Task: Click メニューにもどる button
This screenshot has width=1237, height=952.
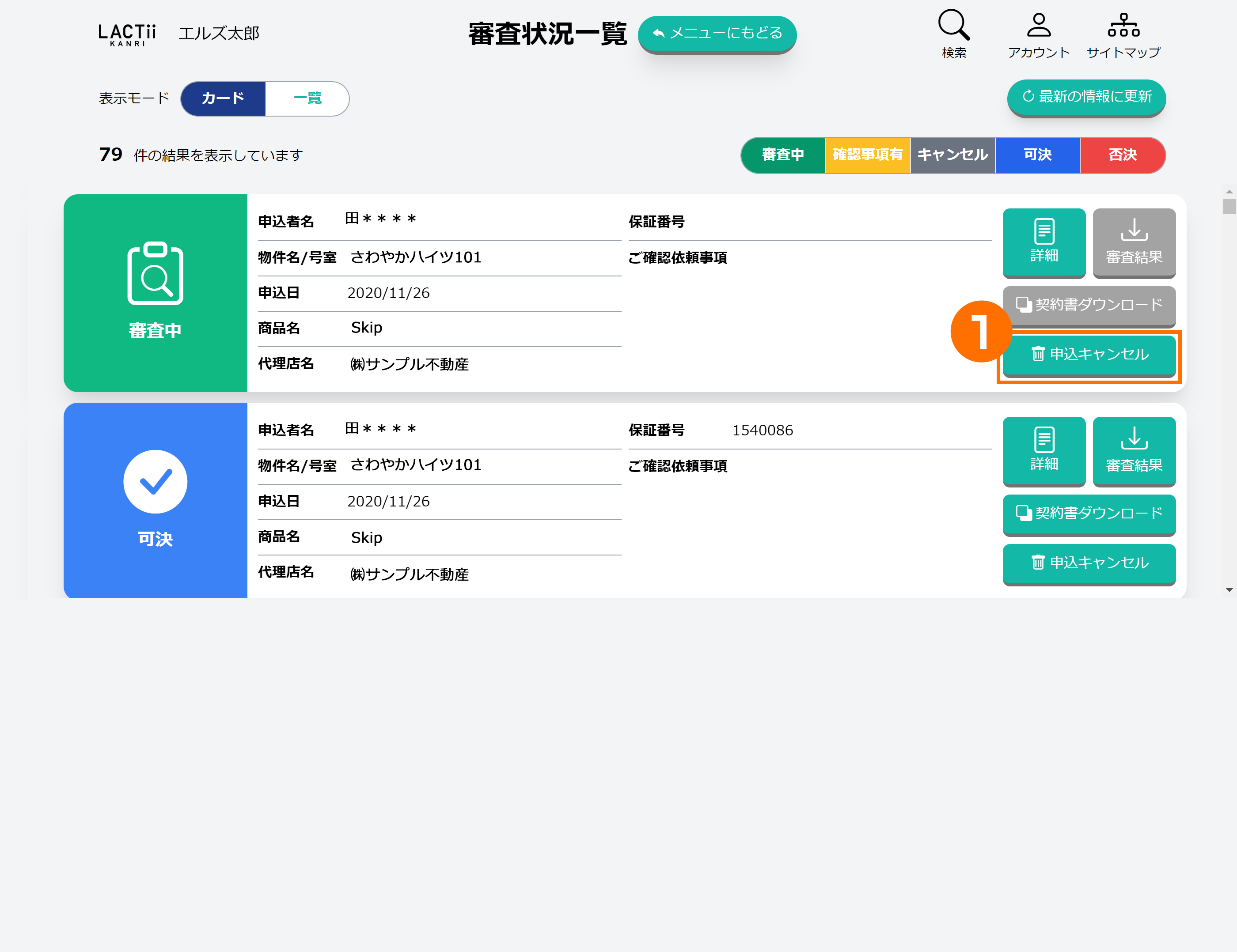Action: click(717, 34)
